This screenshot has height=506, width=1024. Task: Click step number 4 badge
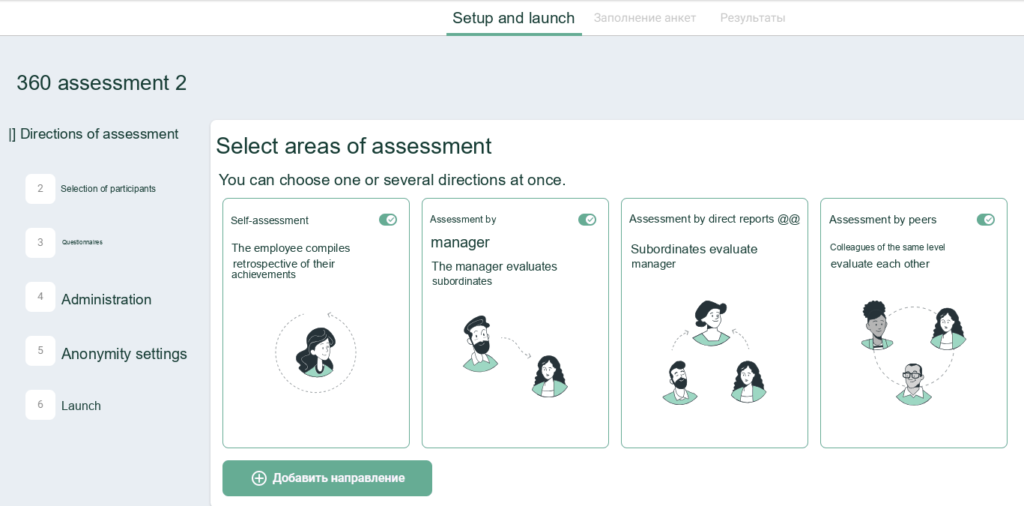point(40,296)
